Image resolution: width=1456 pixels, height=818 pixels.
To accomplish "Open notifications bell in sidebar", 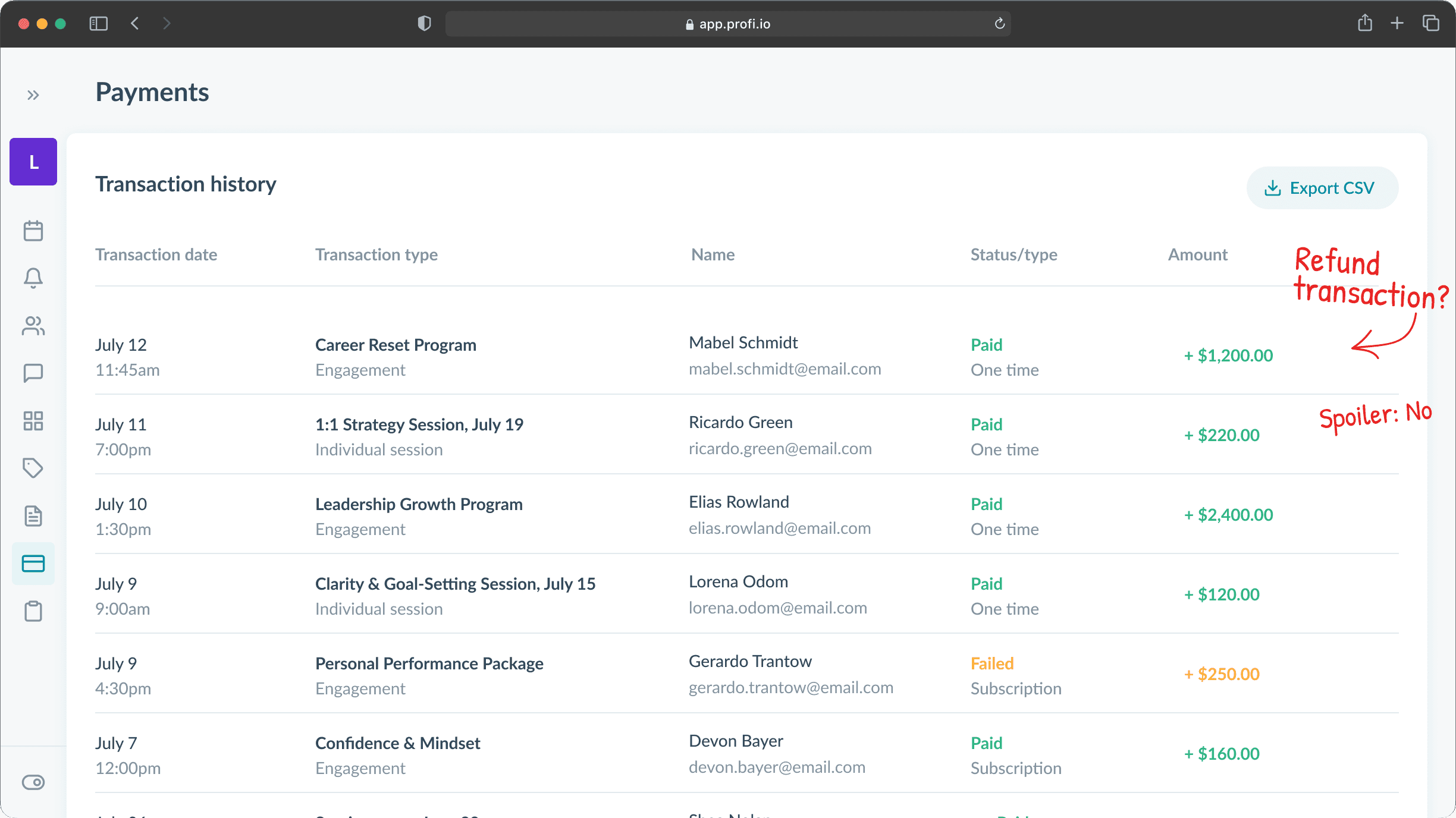I will [33, 278].
